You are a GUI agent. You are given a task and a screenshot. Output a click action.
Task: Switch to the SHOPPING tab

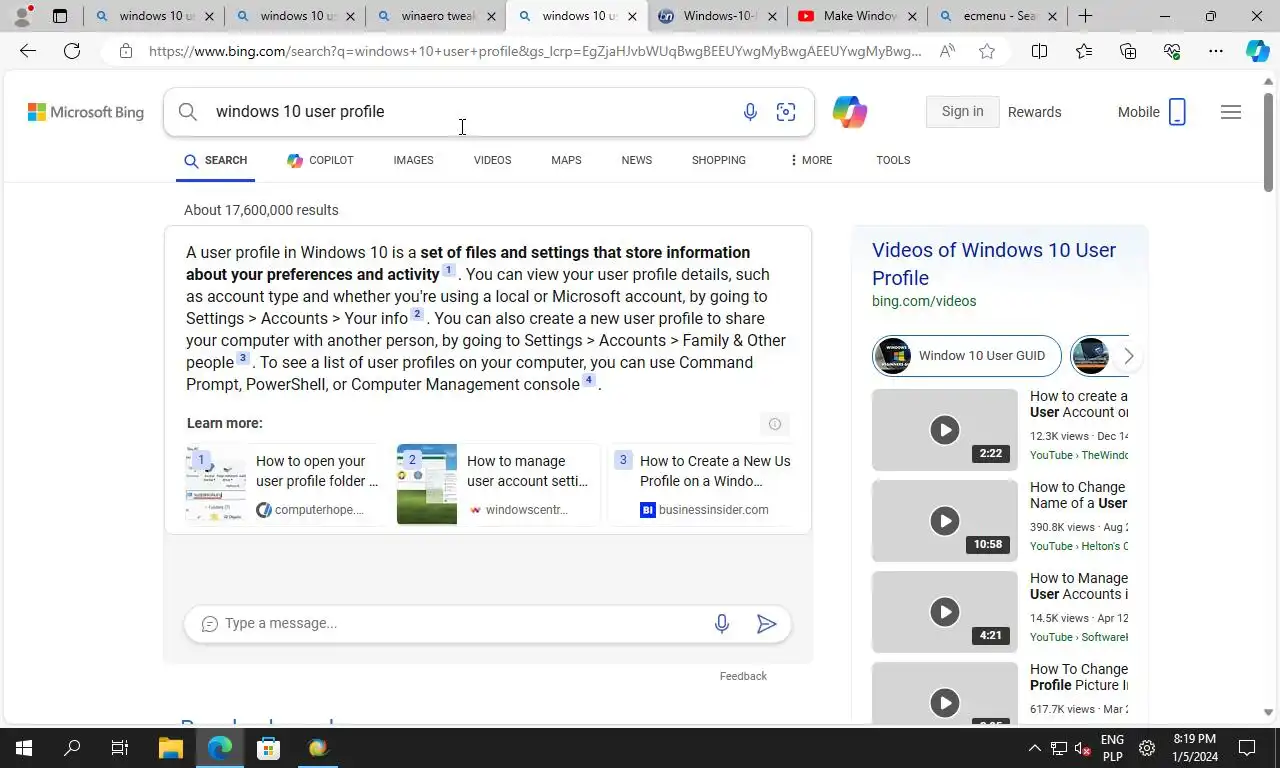(x=719, y=160)
